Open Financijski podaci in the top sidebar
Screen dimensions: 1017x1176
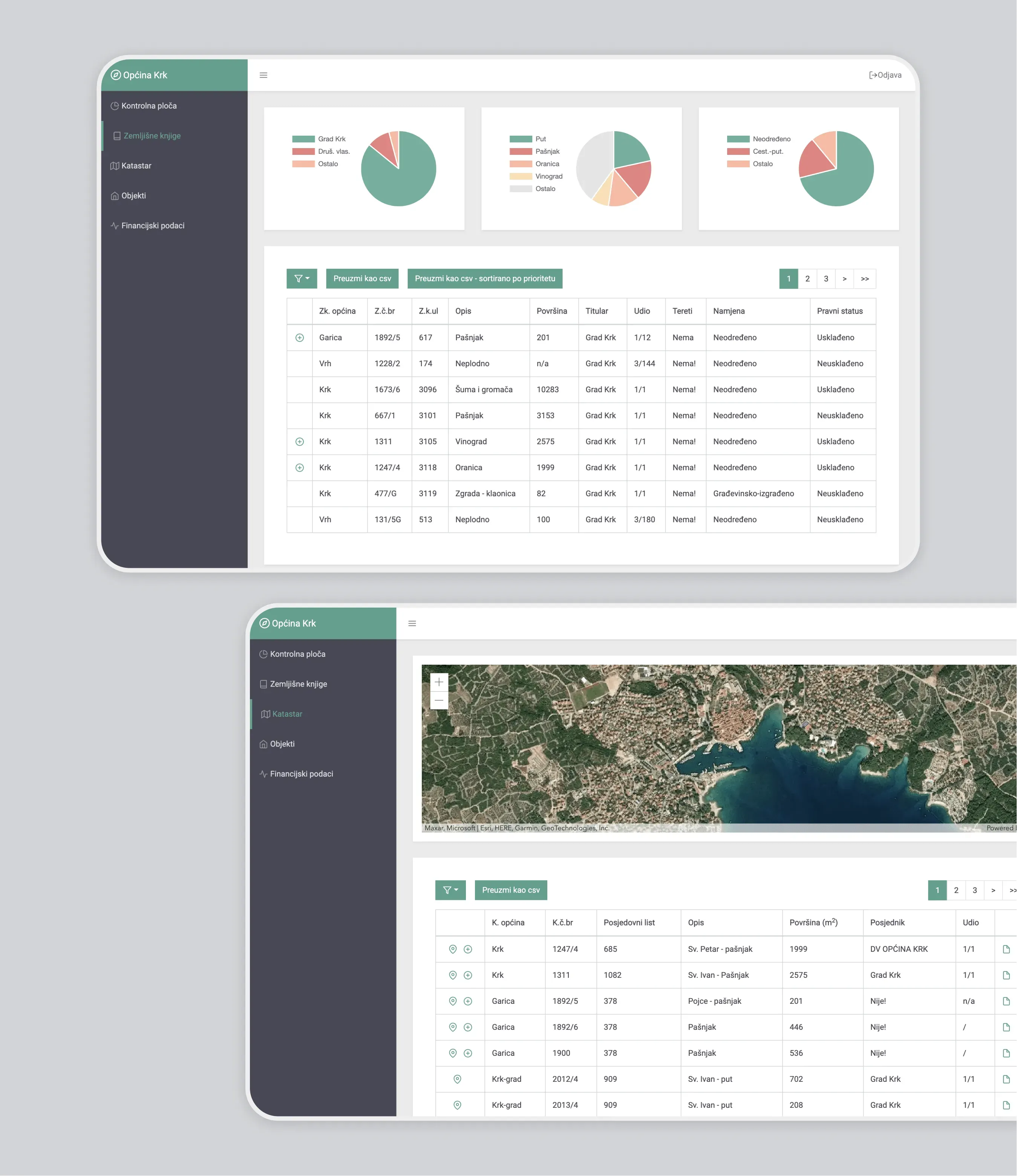click(x=153, y=225)
